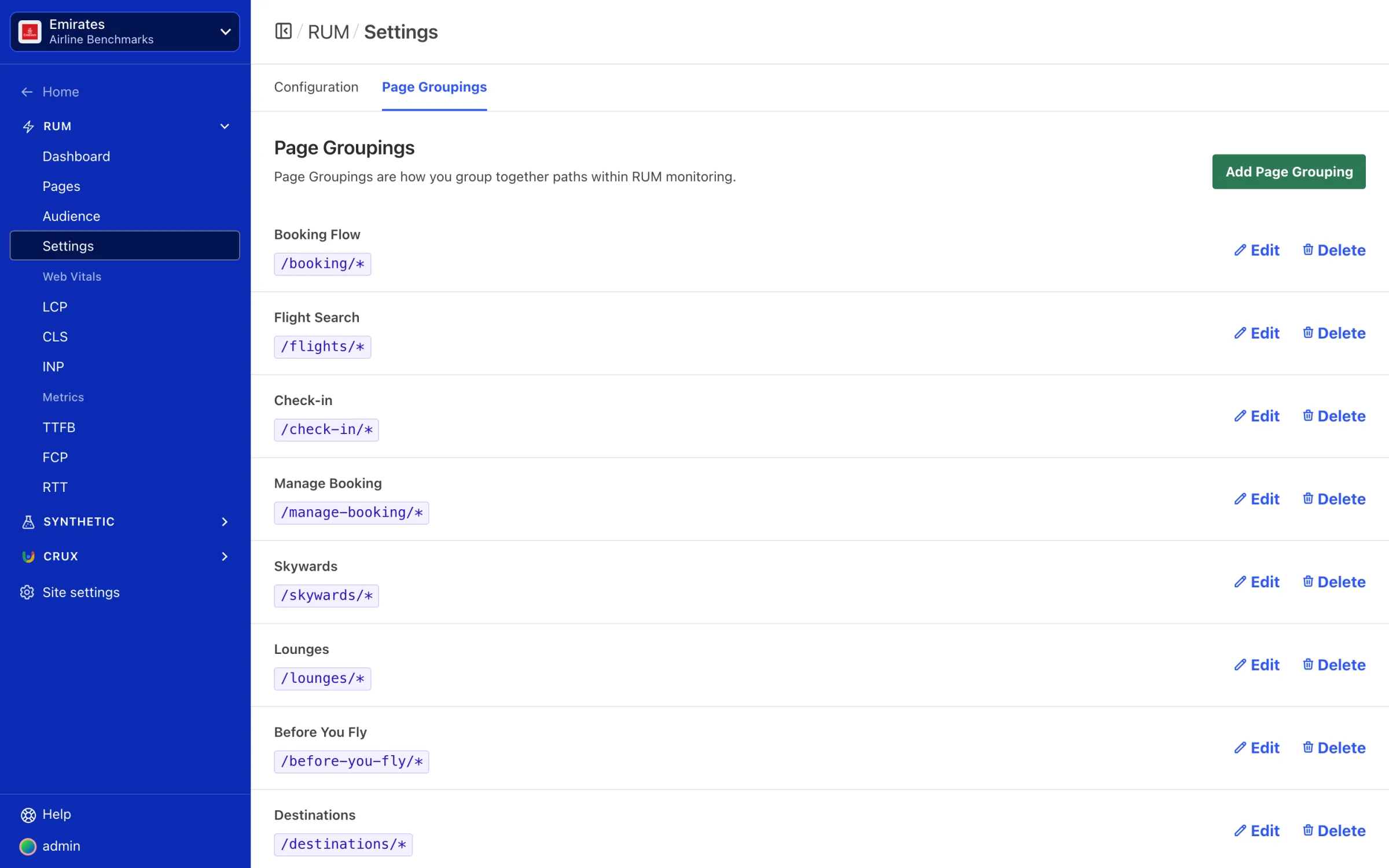Viewport: 1389px width, 868px height.
Task: Click the Add Page Grouping button
Action: click(x=1289, y=172)
